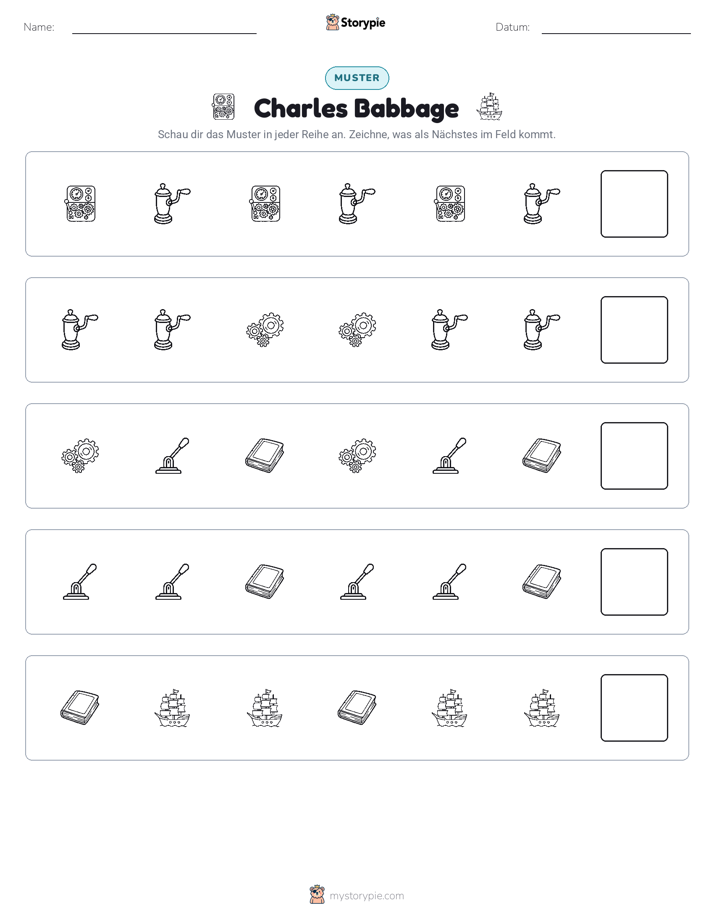Click the Charles Babbage title heading
The width and height of the screenshot is (714, 924).
(x=356, y=108)
